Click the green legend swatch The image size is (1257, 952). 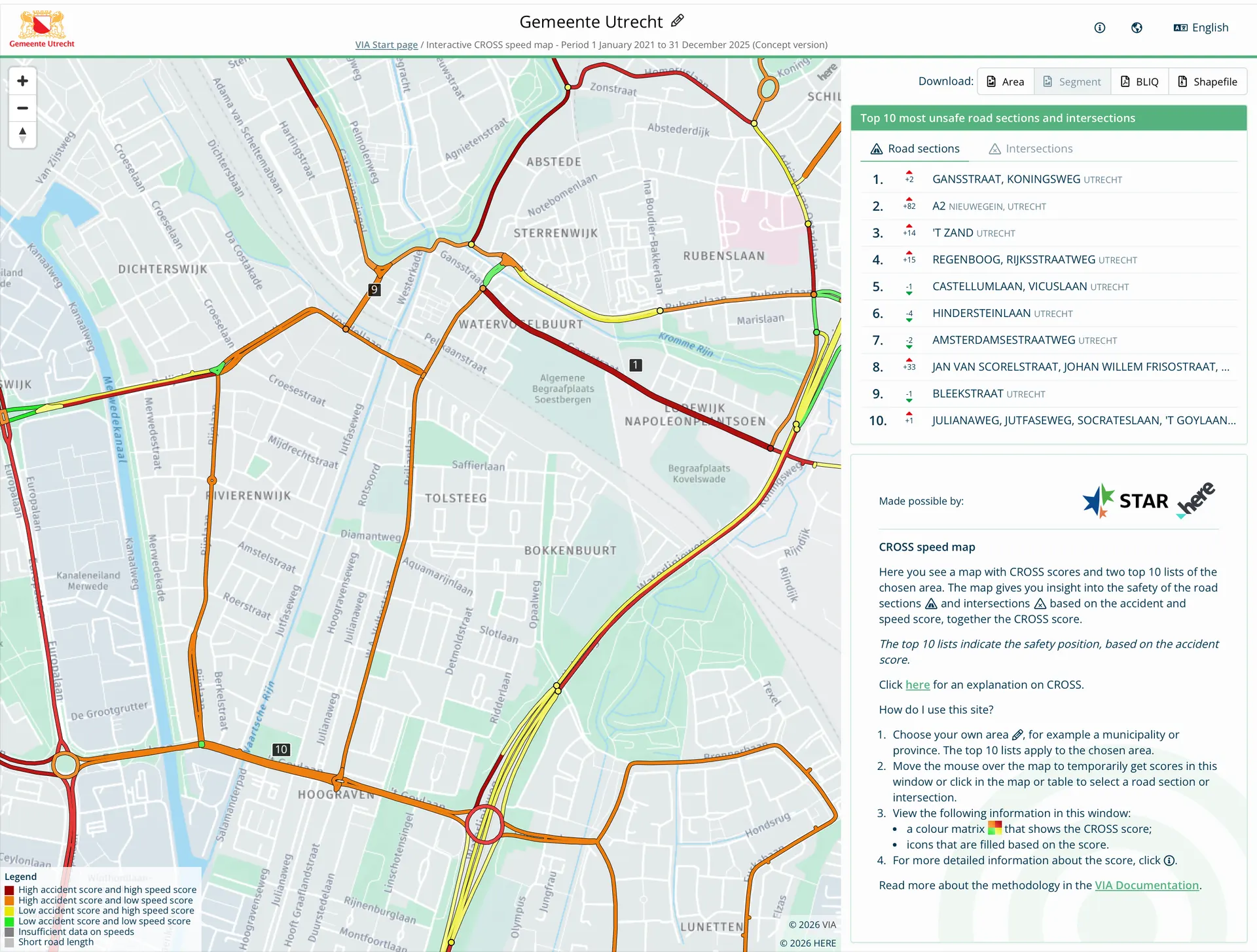click(x=9, y=921)
